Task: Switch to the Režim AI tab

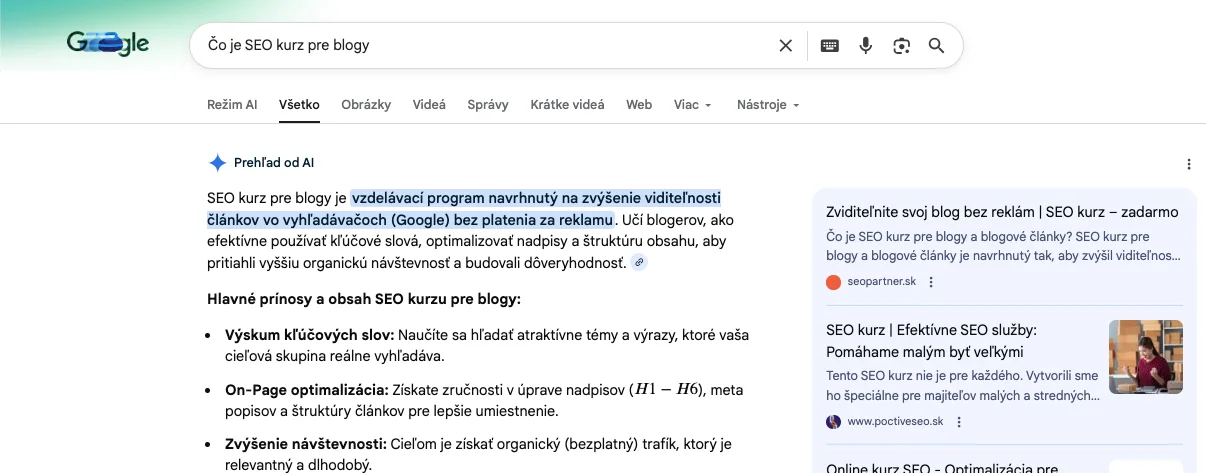Action: (232, 105)
